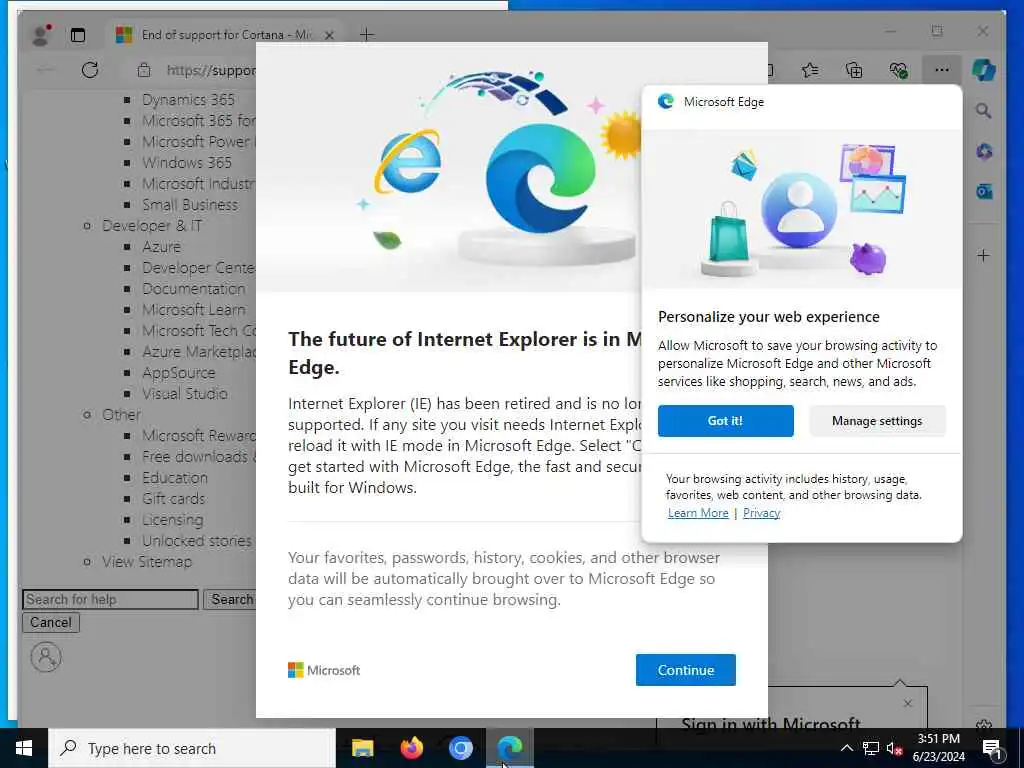
Task: Add a sidebar app with the plus icon
Action: coord(984,255)
